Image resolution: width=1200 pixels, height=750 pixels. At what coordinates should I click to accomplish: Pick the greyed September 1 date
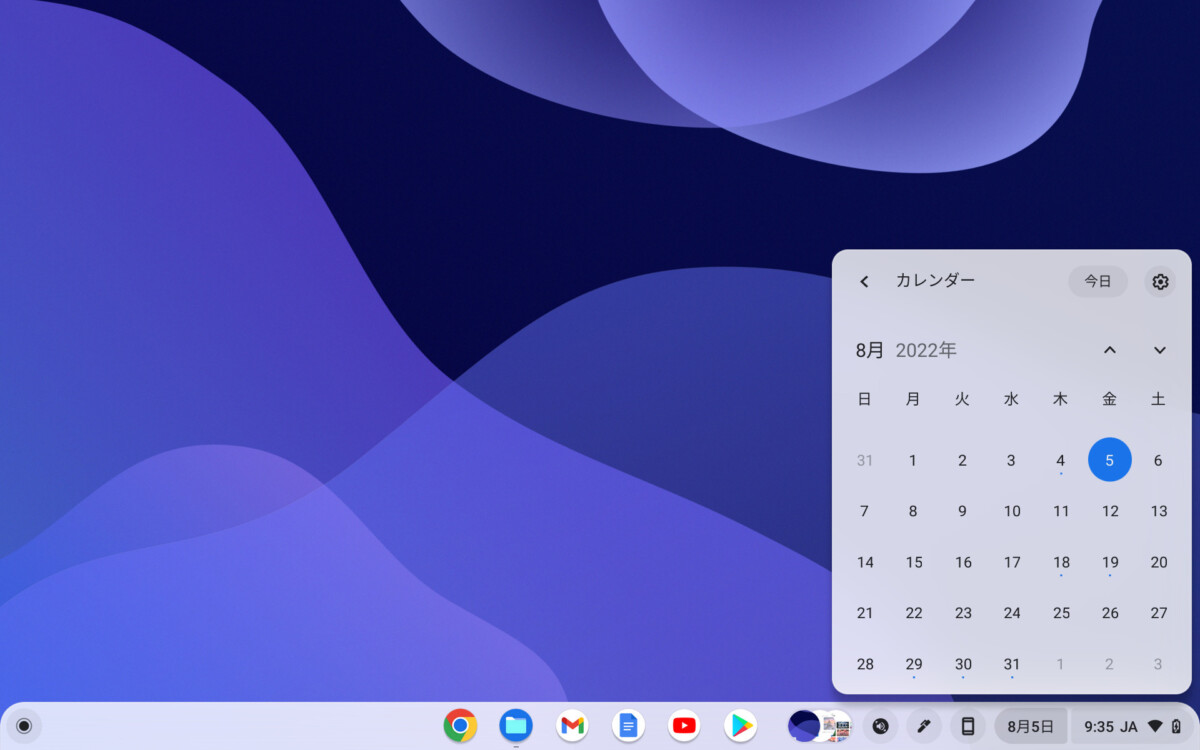pos(1061,664)
